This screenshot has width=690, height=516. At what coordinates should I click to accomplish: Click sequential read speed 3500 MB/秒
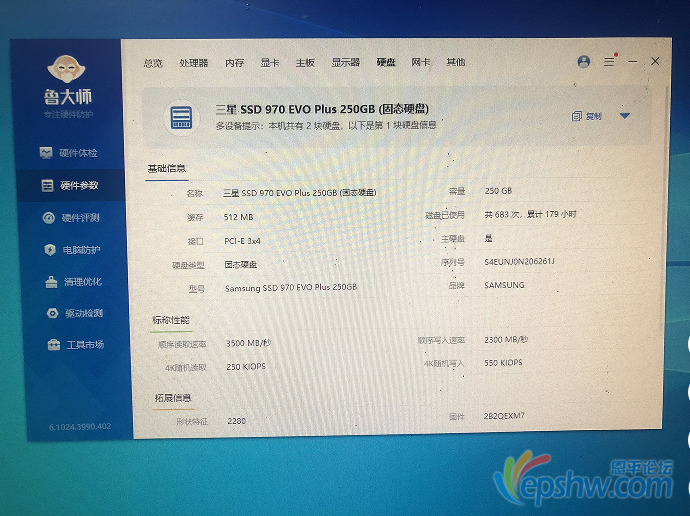[x=249, y=343]
